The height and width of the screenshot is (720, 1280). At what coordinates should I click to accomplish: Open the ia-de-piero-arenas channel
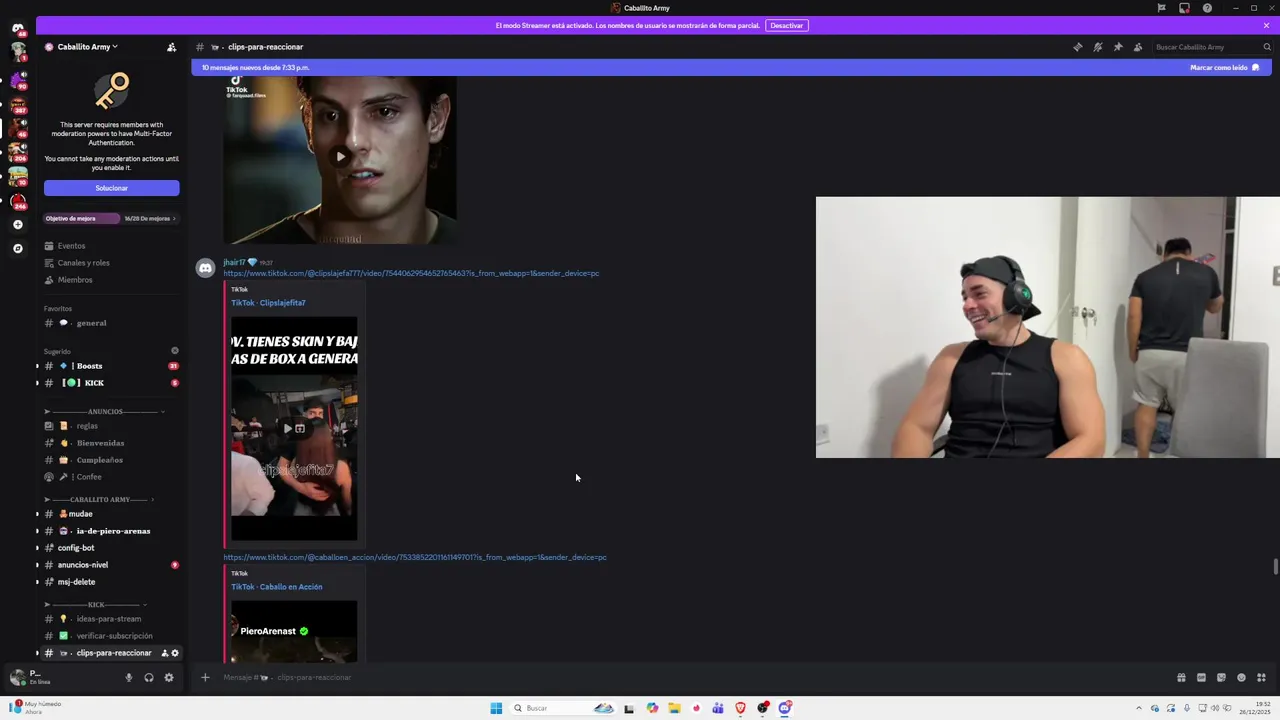coord(111,531)
